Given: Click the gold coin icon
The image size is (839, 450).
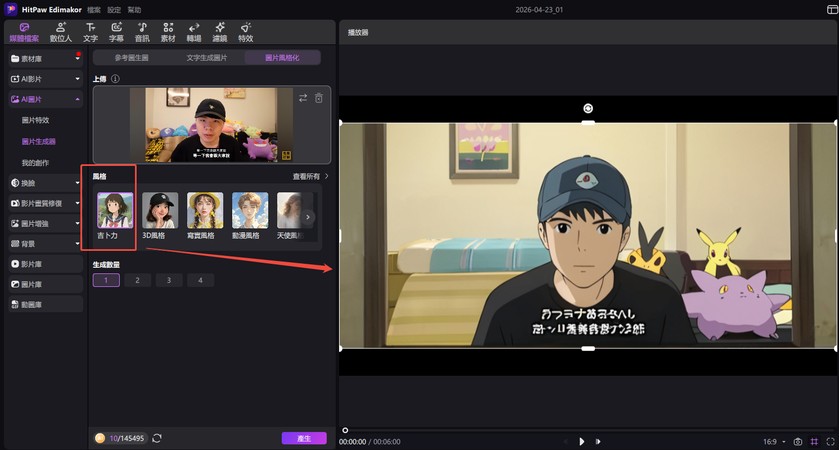Looking at the screenshot, I should 100,438.
